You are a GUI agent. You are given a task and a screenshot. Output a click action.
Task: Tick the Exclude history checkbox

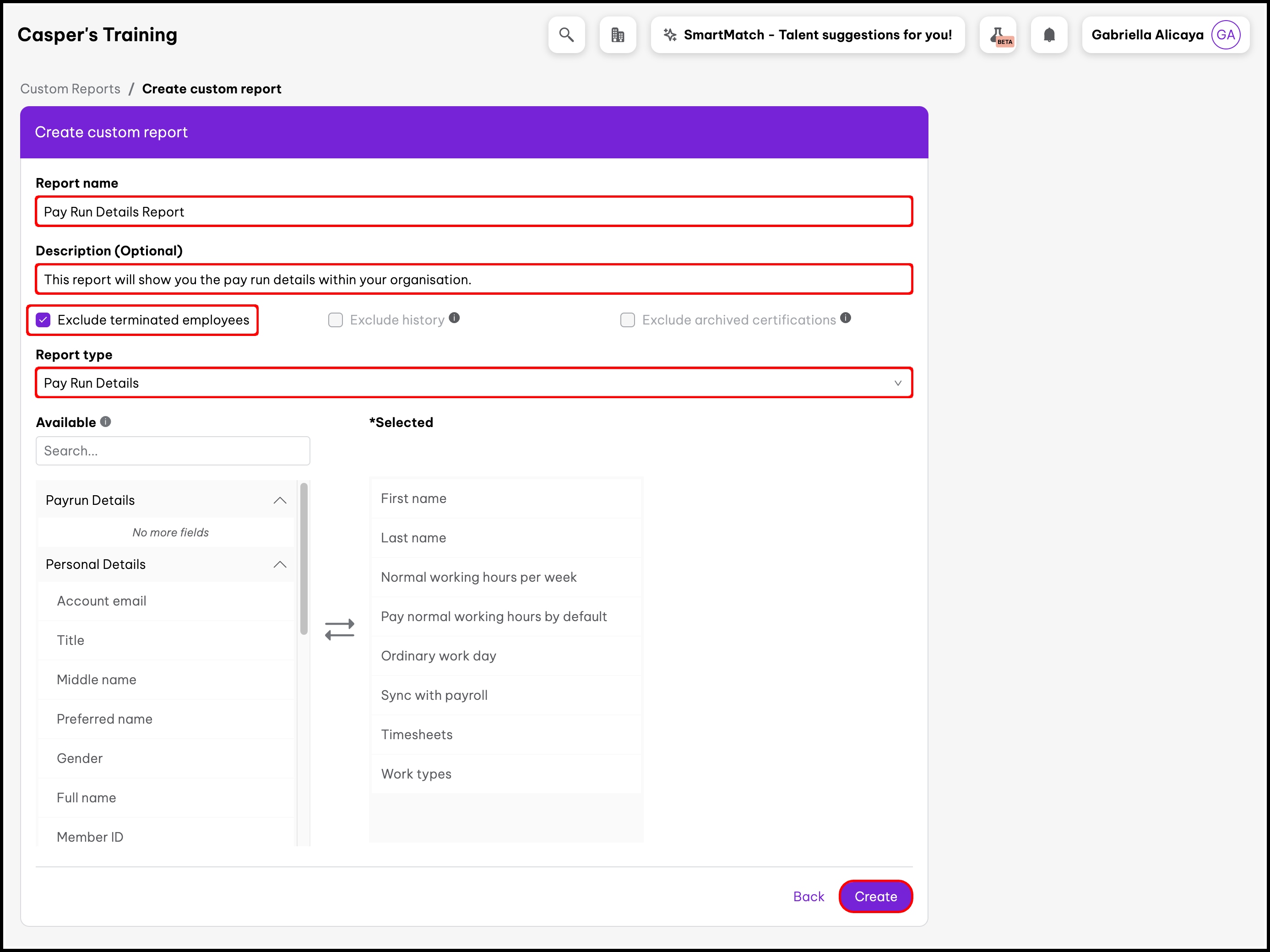click(x=335, y=320)
